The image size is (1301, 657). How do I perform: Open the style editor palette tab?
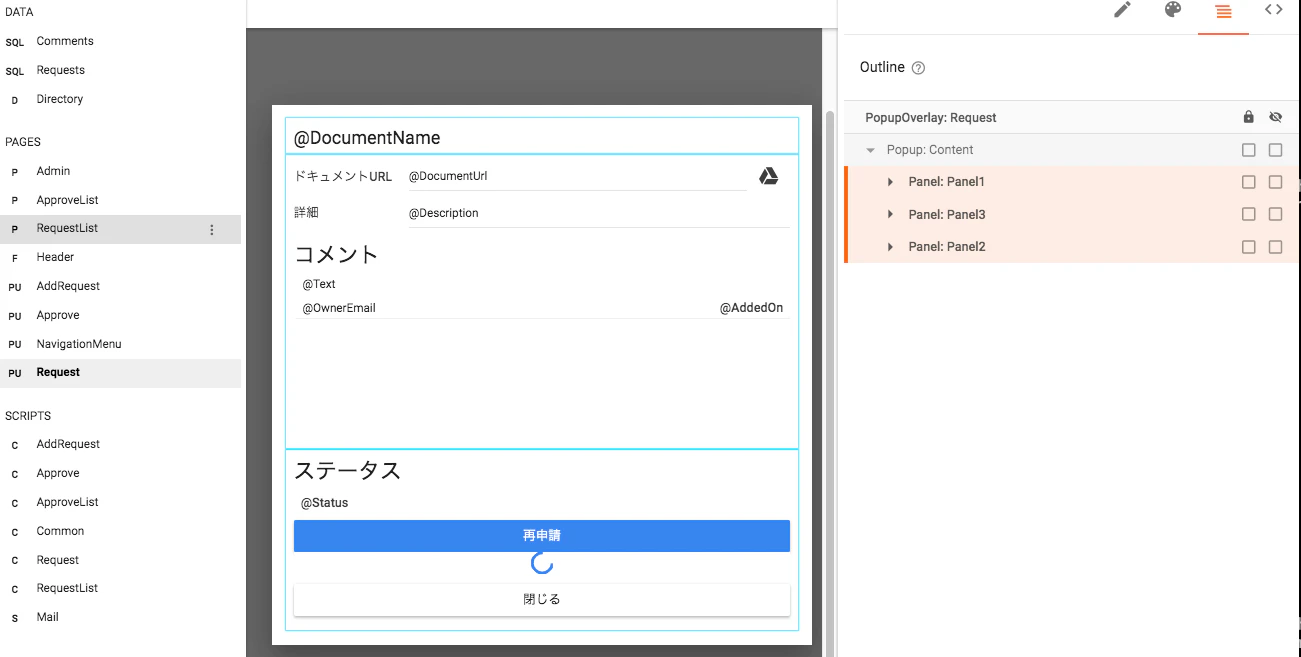pyautogui.click(x=1173, y=10)
